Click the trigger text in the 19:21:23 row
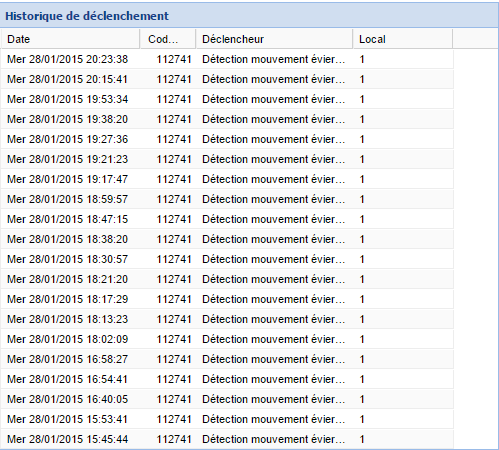 coord(274,159)
